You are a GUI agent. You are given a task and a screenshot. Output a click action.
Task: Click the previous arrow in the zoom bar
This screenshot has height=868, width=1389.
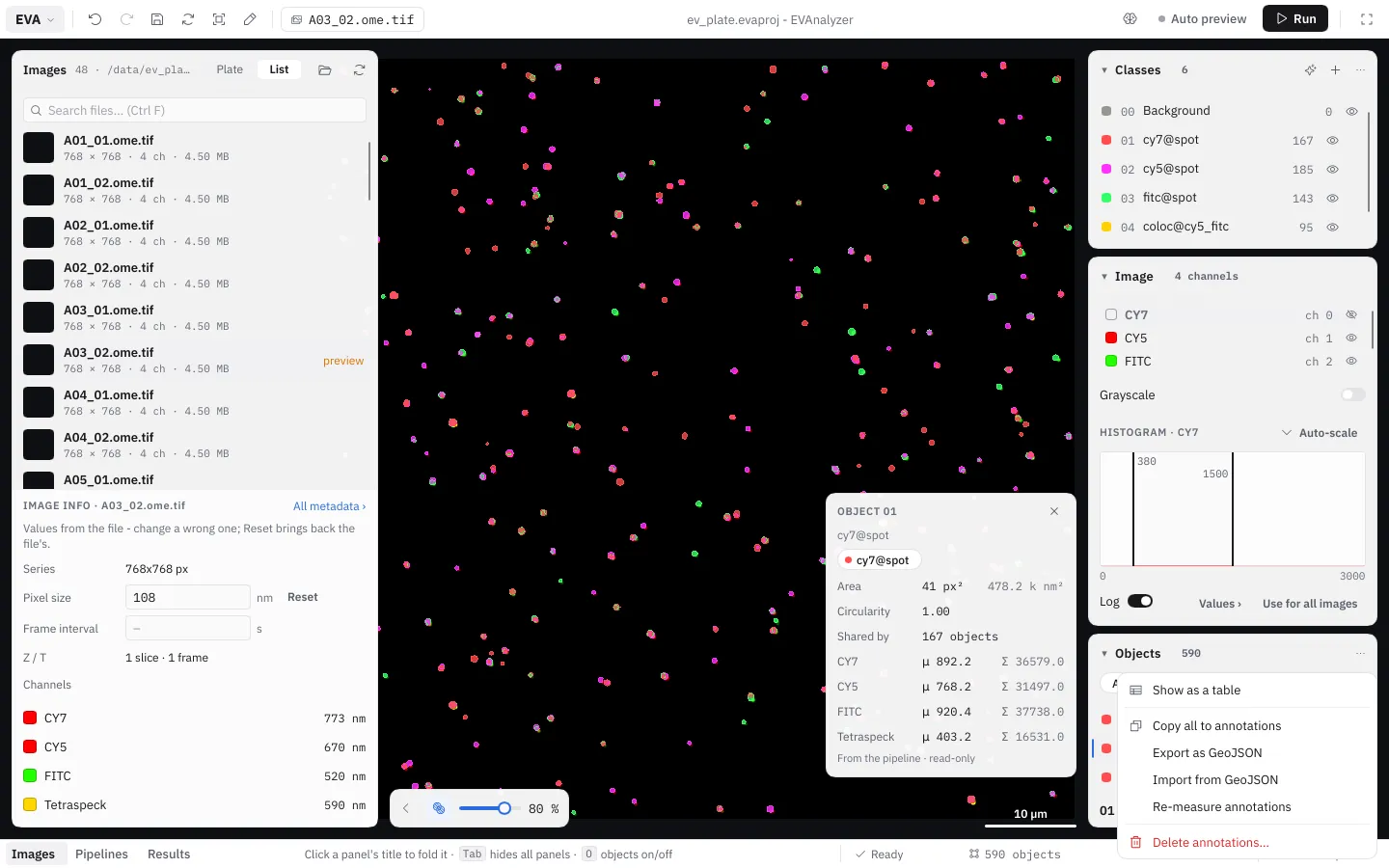[x=406, y=808]
